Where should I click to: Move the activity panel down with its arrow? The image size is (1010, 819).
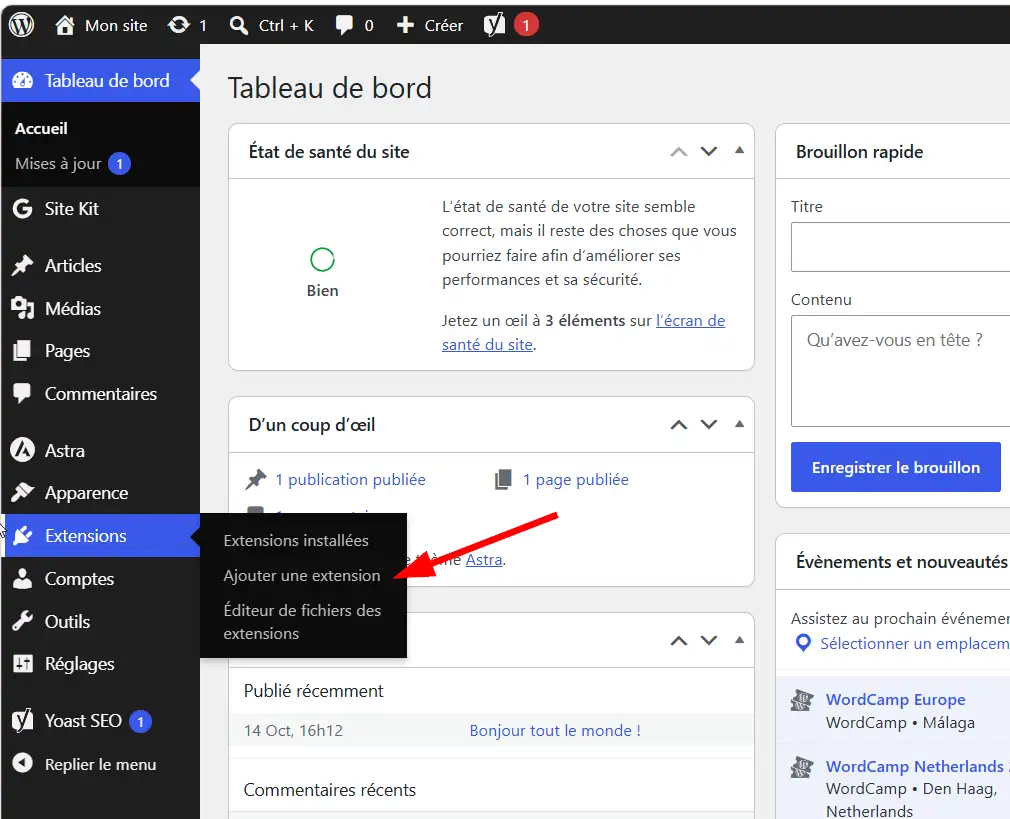pos(709,641)
